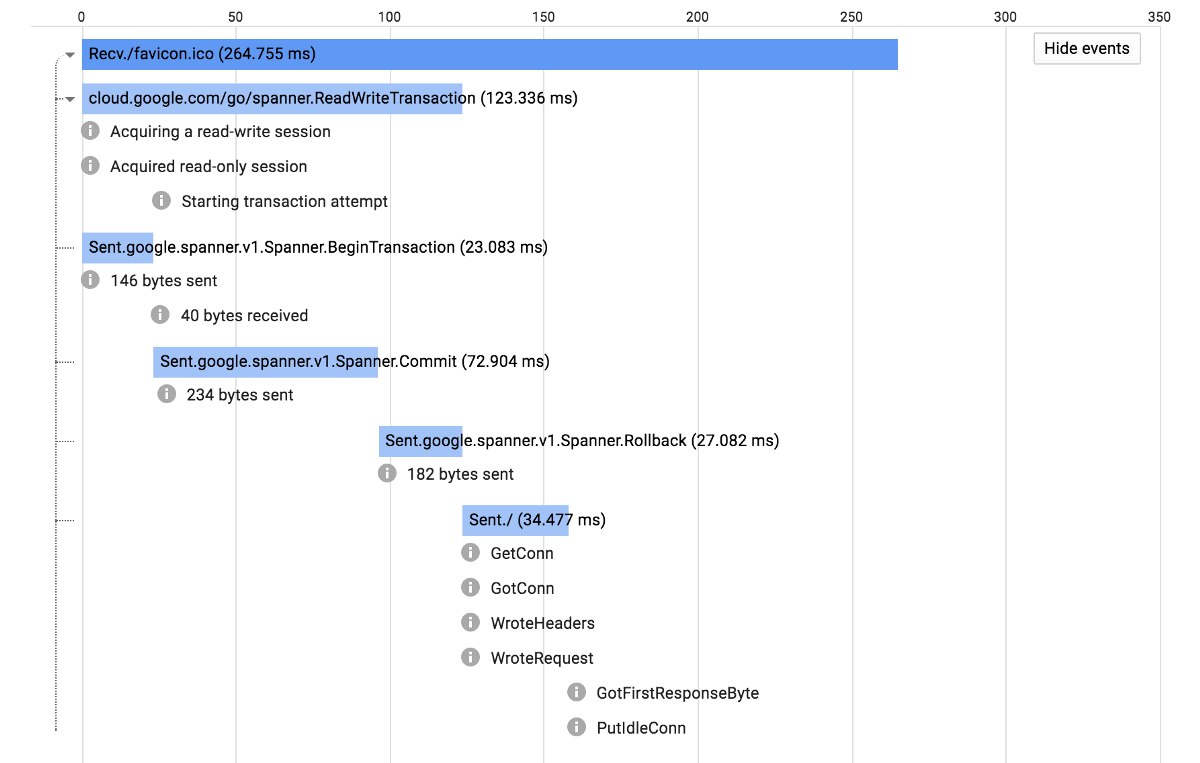Select the Spanner.Commit span bar

point(265,361)
